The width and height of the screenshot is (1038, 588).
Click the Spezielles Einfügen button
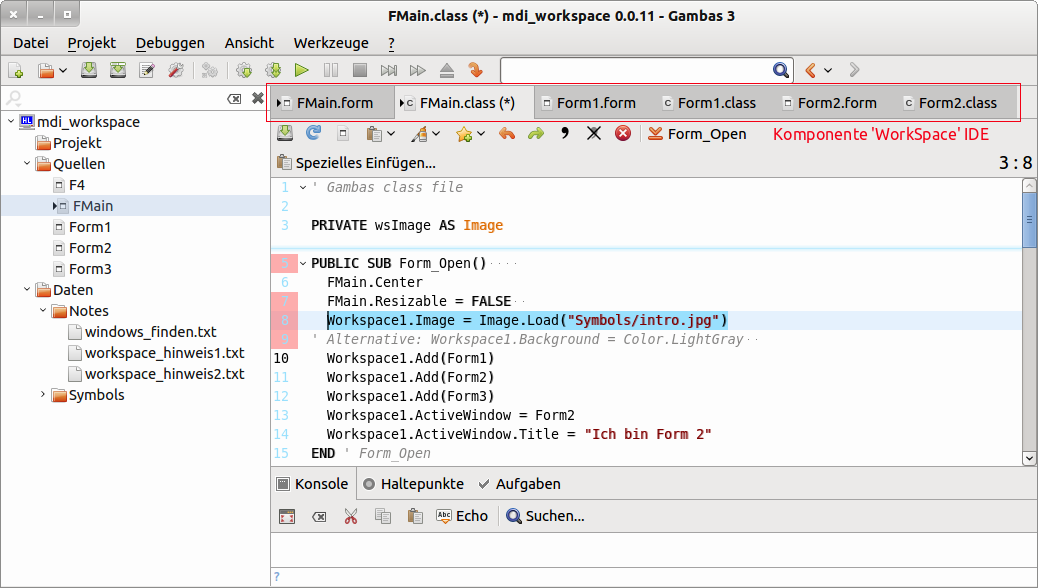(356, 163)
